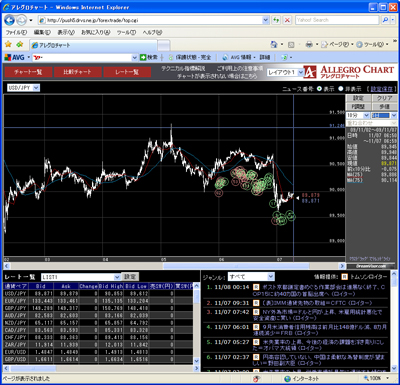400x385 pixels.
Task: Select the 非表示 news number radio button
Action: tap(341, 89)
